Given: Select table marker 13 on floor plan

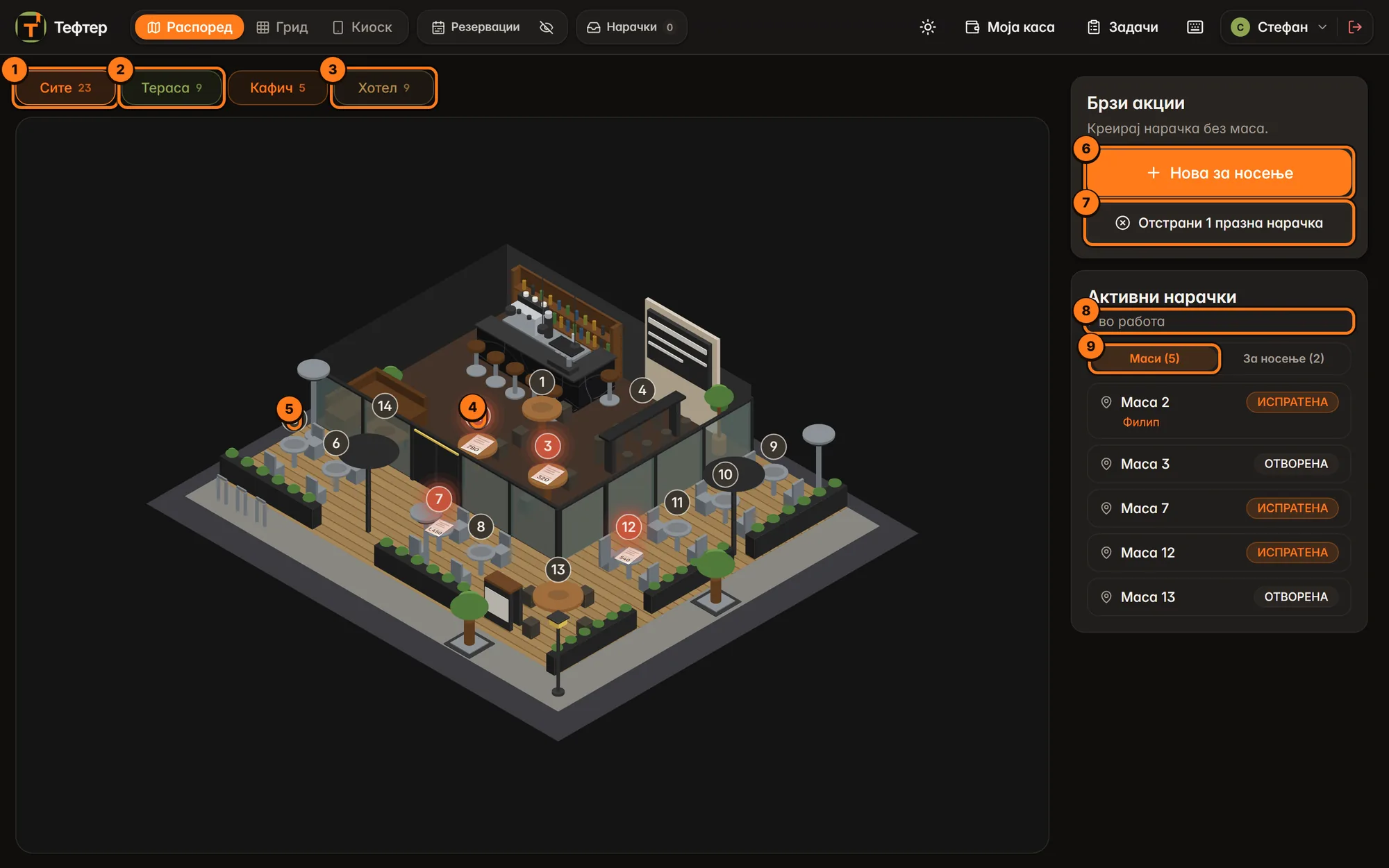Looking at the screenshot, I should [558, 569].
